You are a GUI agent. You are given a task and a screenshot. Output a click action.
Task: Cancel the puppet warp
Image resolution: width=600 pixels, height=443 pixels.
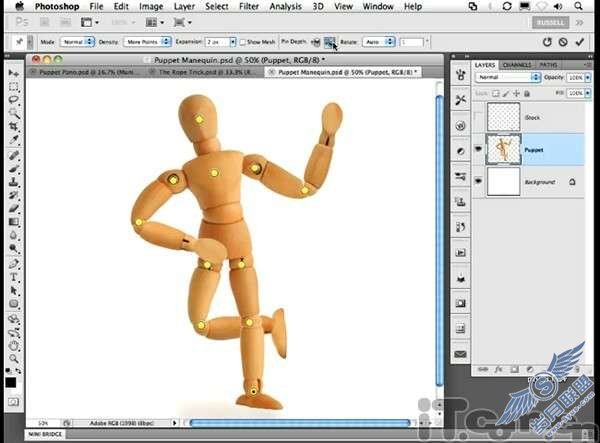tap(563, 42)
